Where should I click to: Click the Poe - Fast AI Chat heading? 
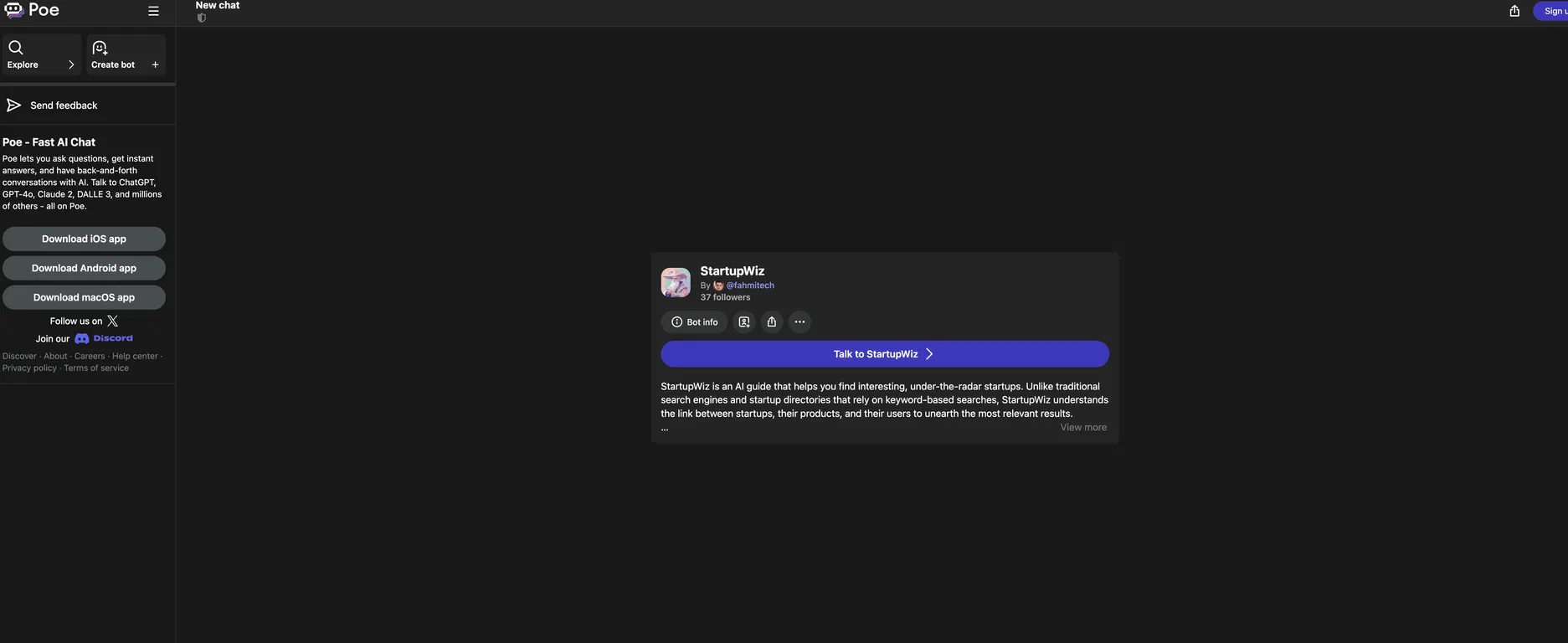[x=49, y=142]
